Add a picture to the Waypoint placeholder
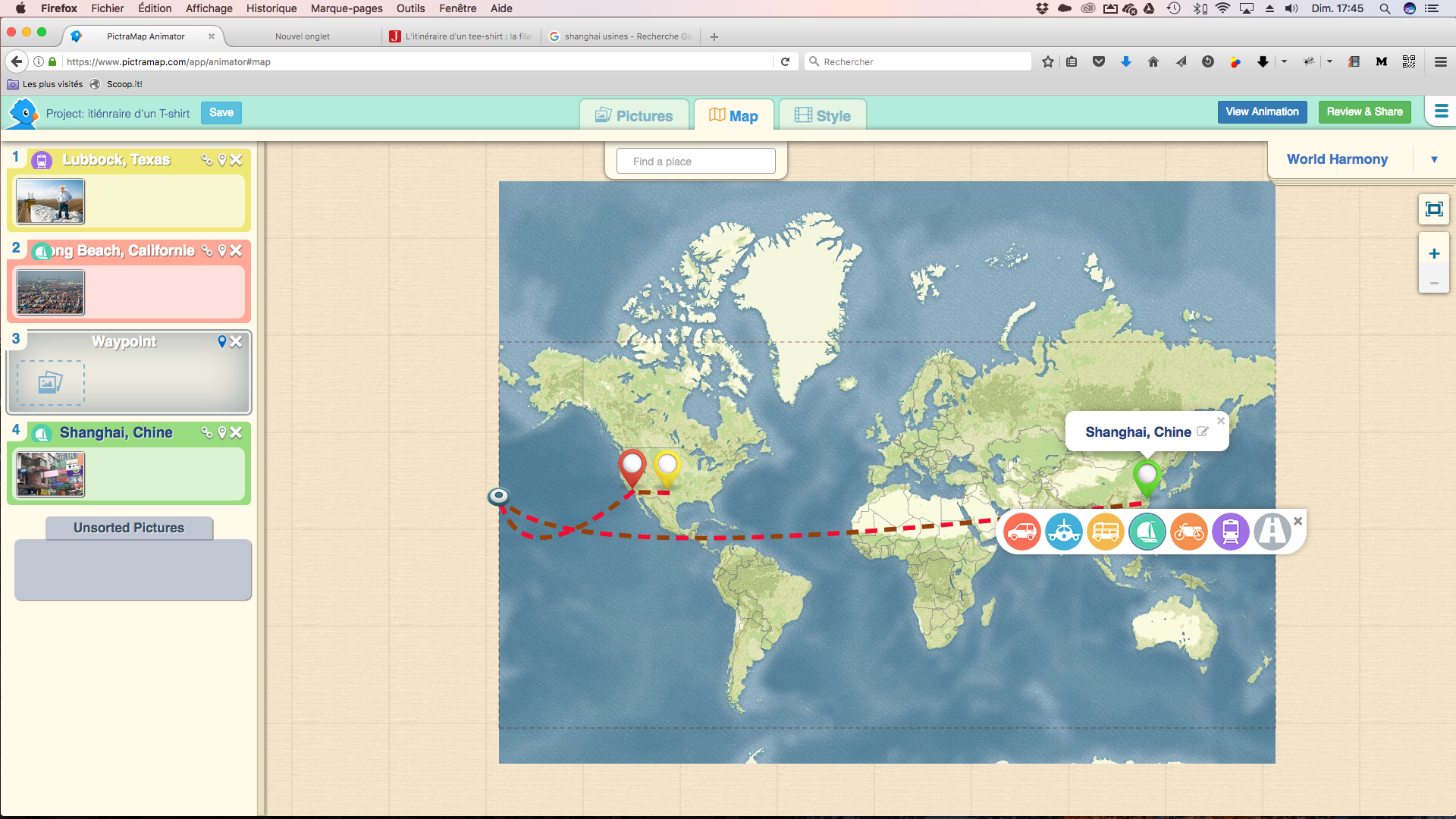The width and height of the screenshot is (1456, 819). point(51,383)
